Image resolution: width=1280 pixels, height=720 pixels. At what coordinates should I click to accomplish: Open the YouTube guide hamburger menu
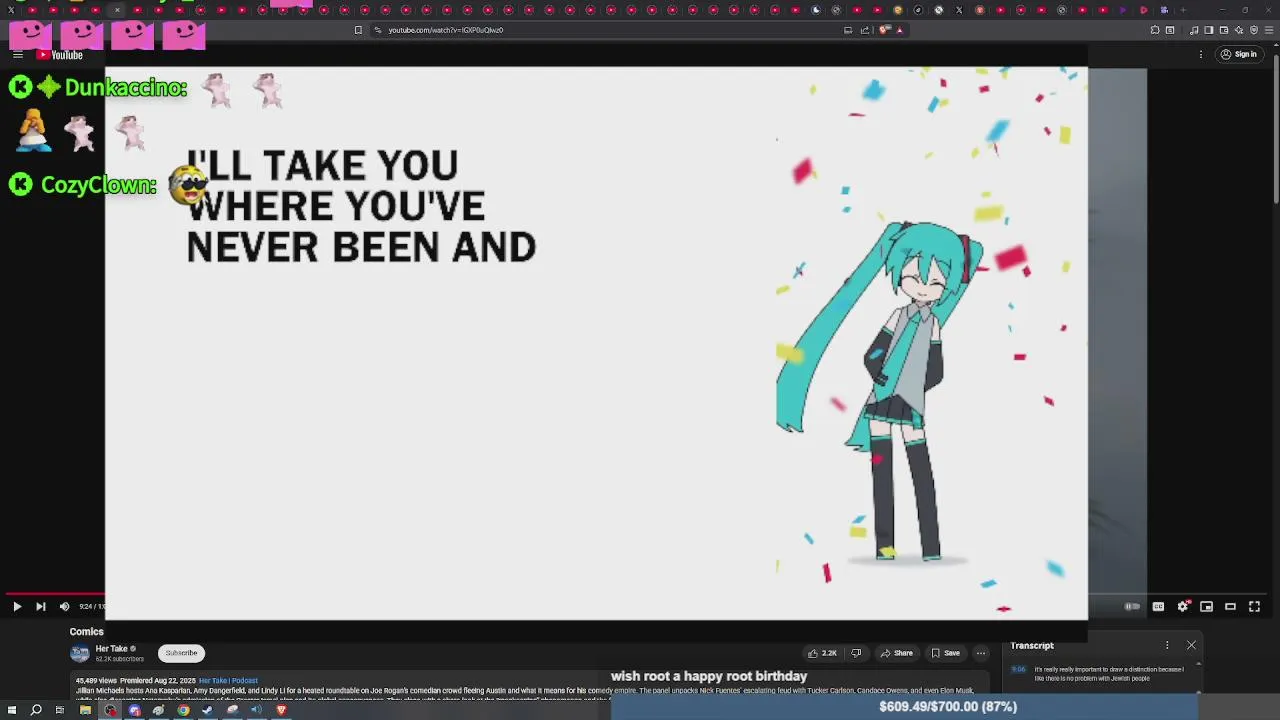(17, 55)
